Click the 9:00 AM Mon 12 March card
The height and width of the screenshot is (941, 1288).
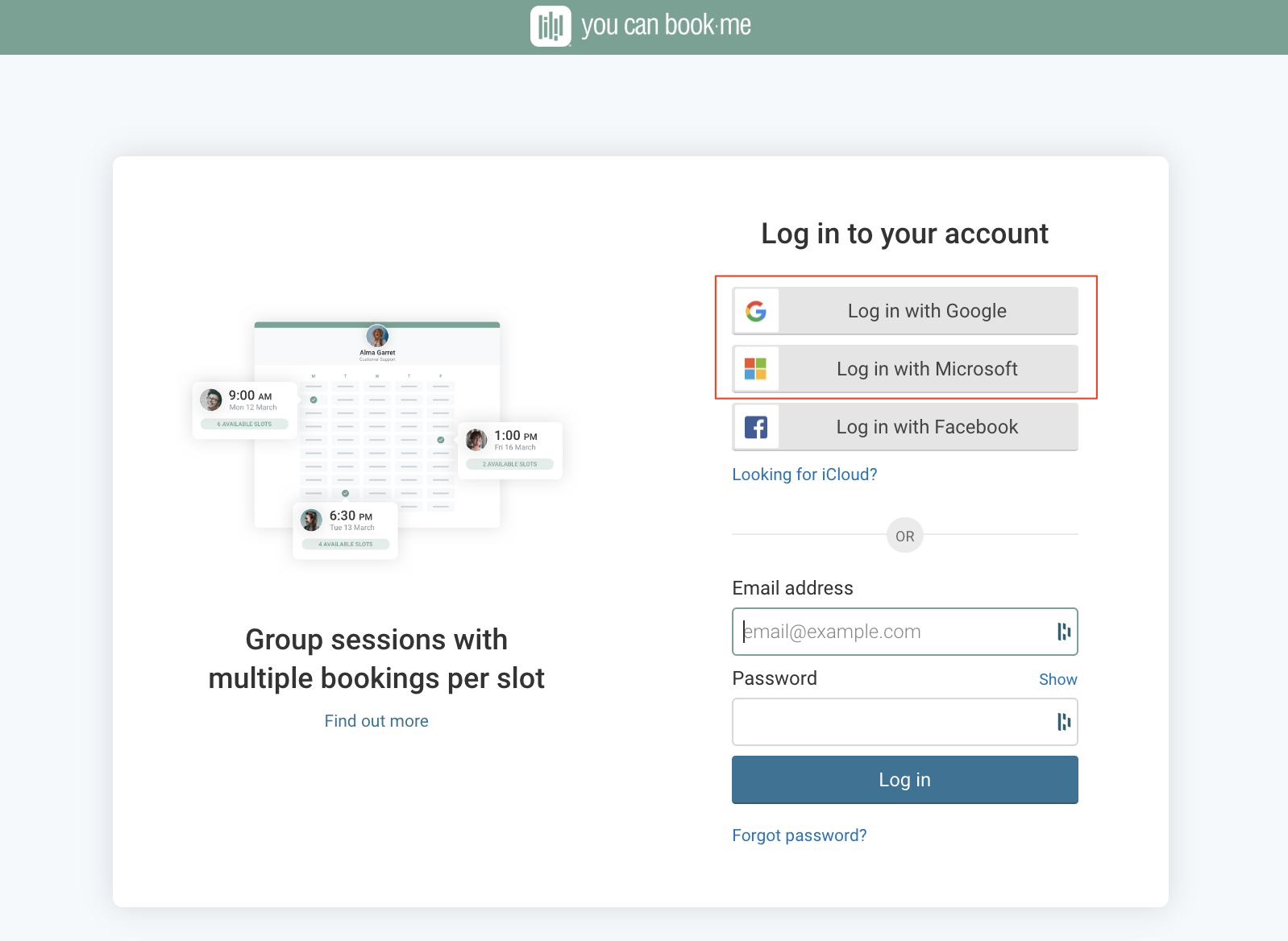(x=245, y=410)
